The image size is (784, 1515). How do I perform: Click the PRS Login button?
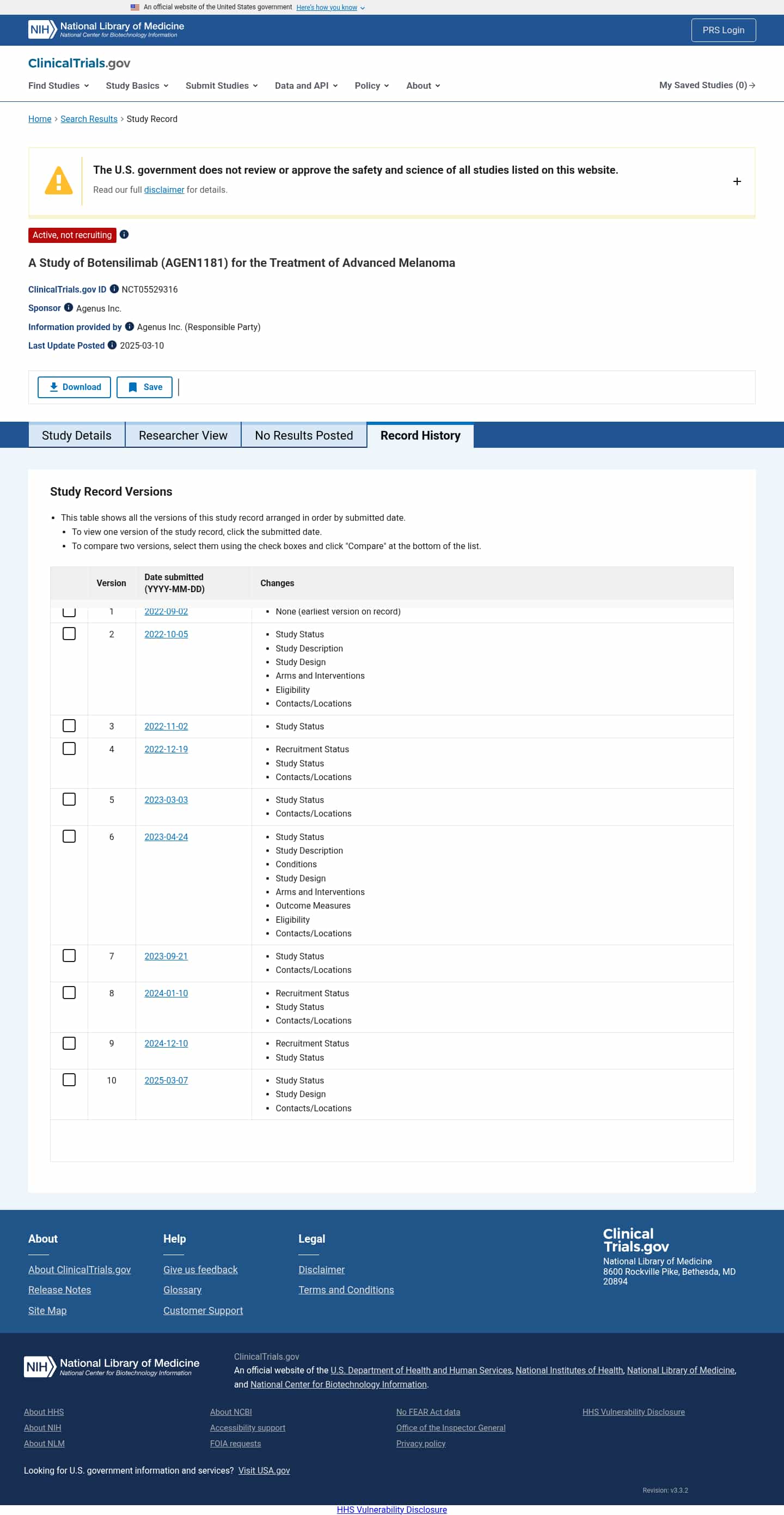[x=723, y=30]
